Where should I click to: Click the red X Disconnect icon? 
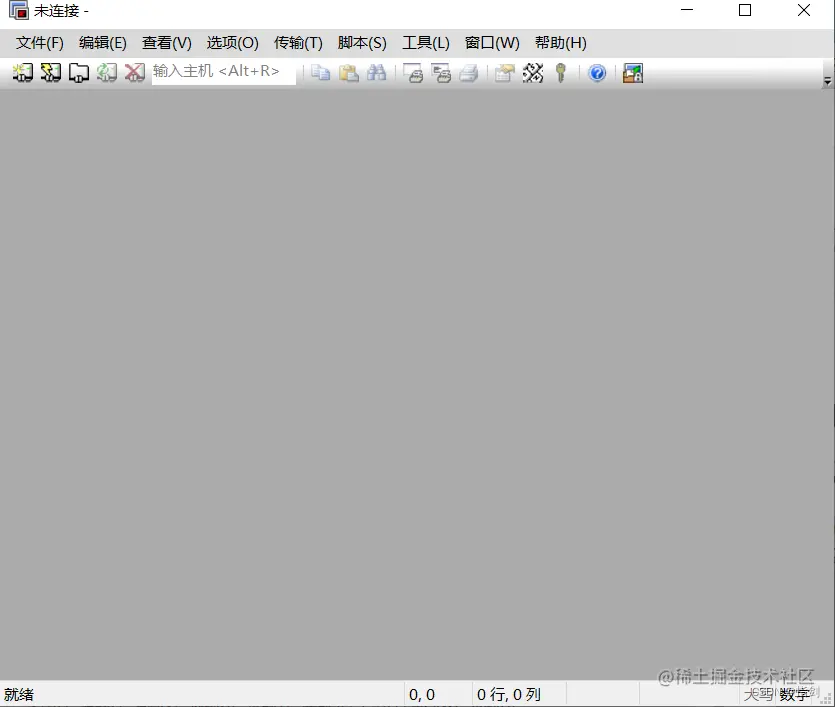(135, 72)
